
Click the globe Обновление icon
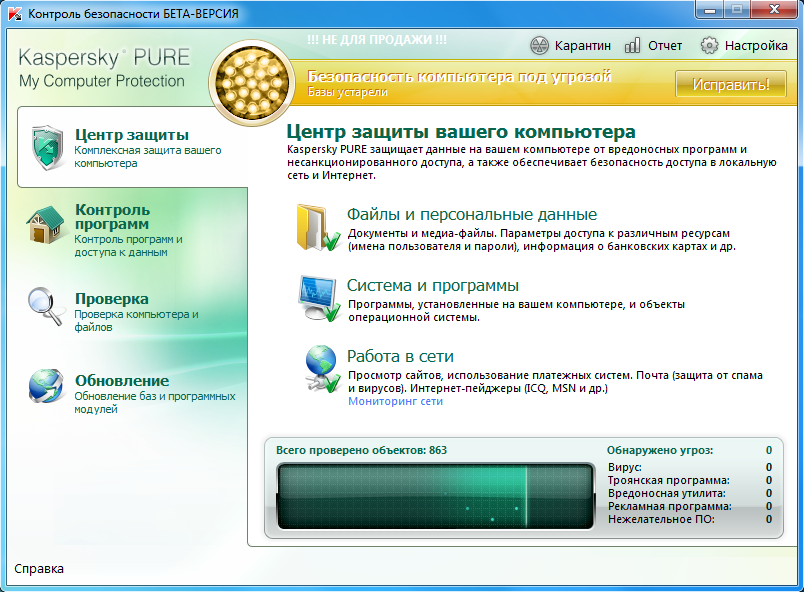coord(46,386)
